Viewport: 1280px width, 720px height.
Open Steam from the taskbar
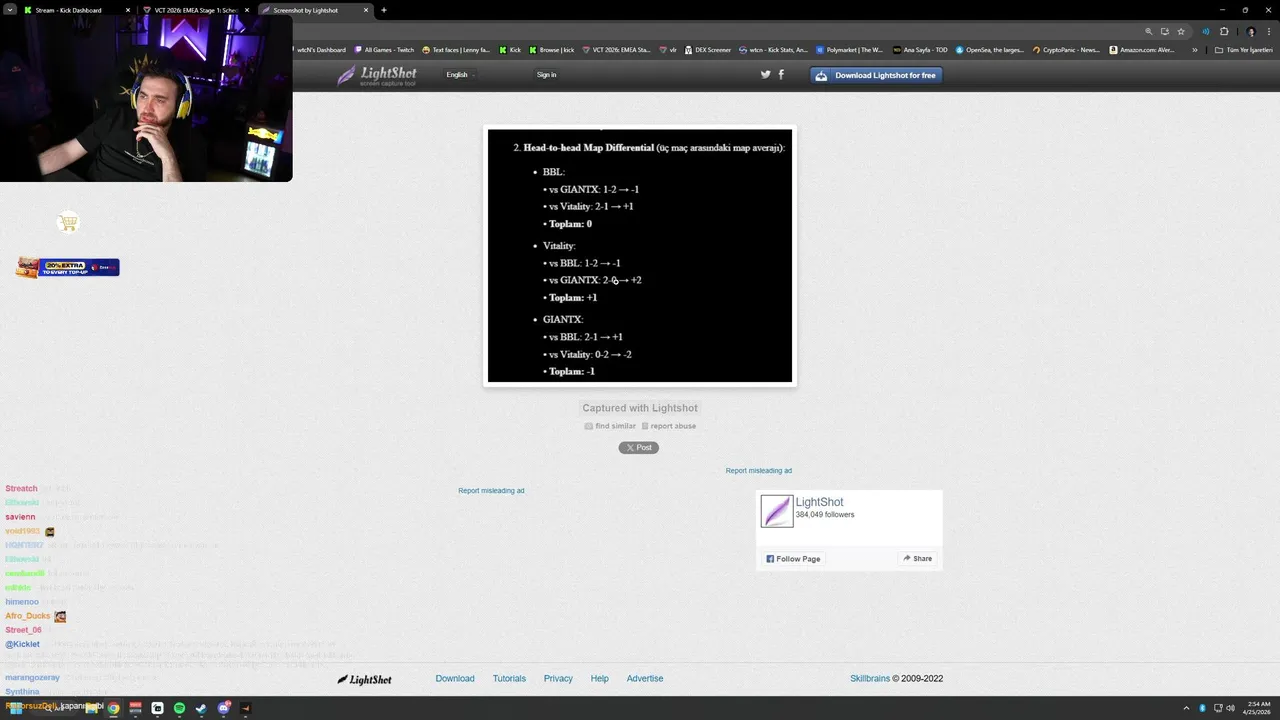point(201,708)
